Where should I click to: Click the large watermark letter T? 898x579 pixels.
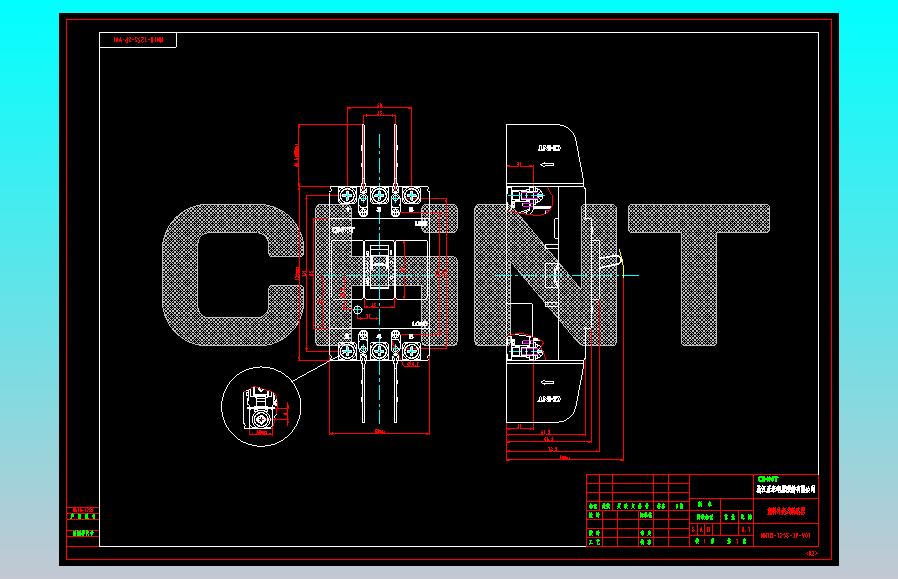(x=699, y=275)
